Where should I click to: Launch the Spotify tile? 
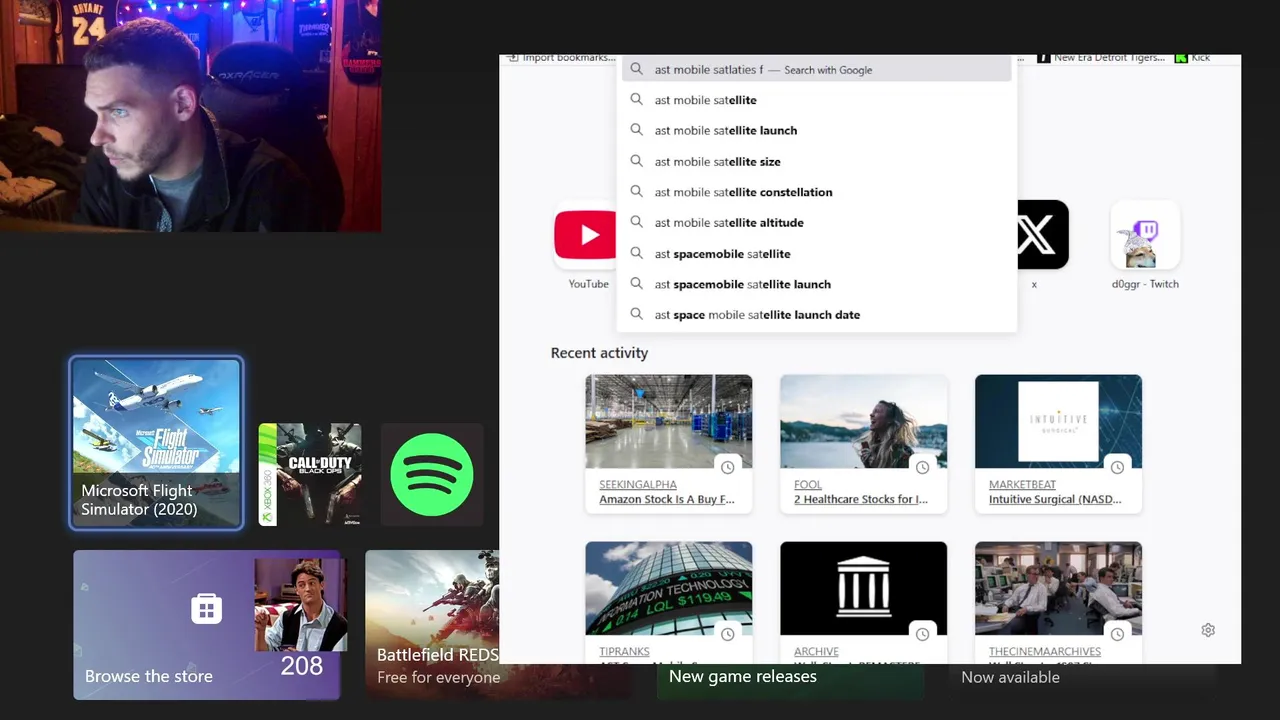[432, 474]
